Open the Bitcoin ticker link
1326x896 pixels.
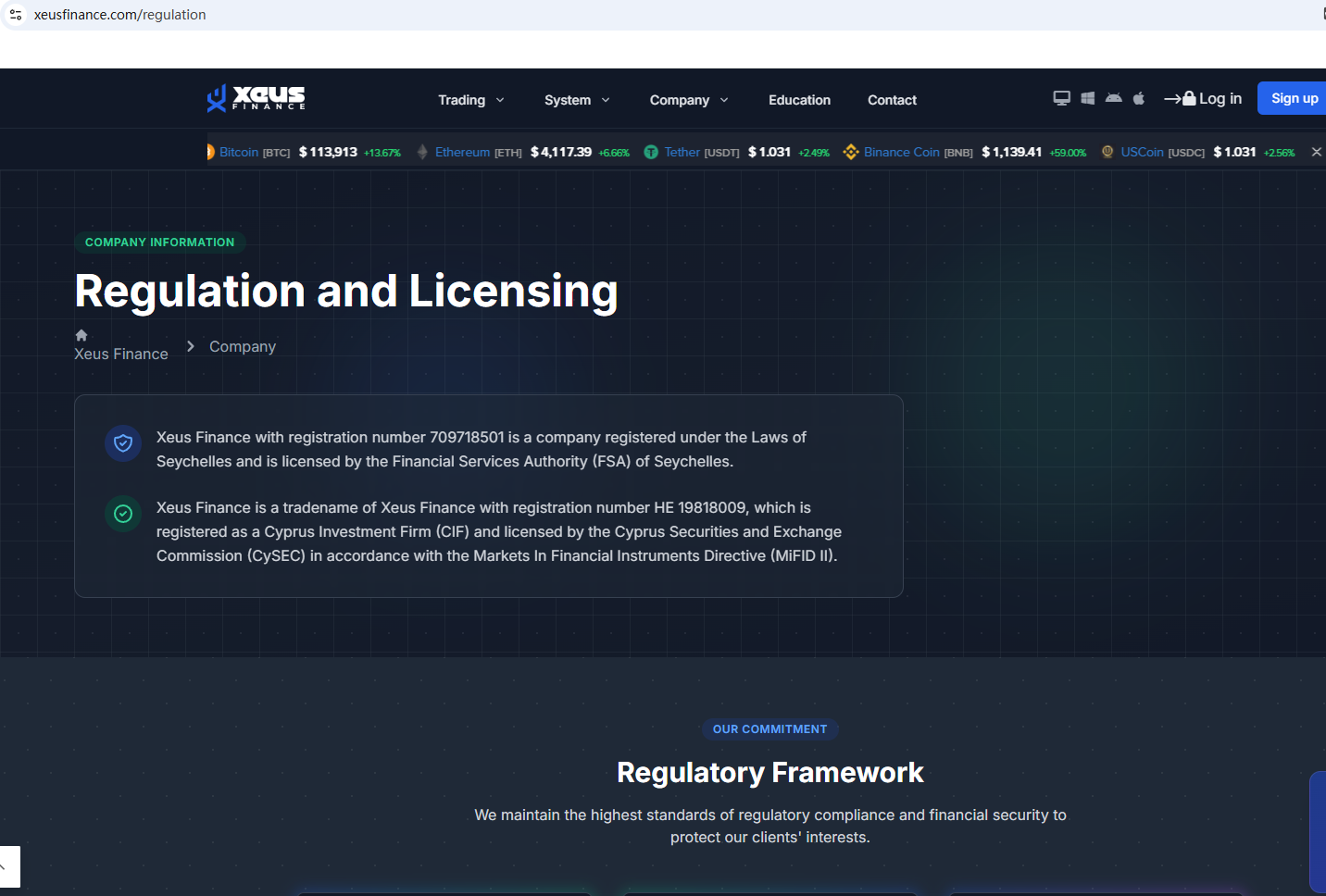tap(239, 152)
